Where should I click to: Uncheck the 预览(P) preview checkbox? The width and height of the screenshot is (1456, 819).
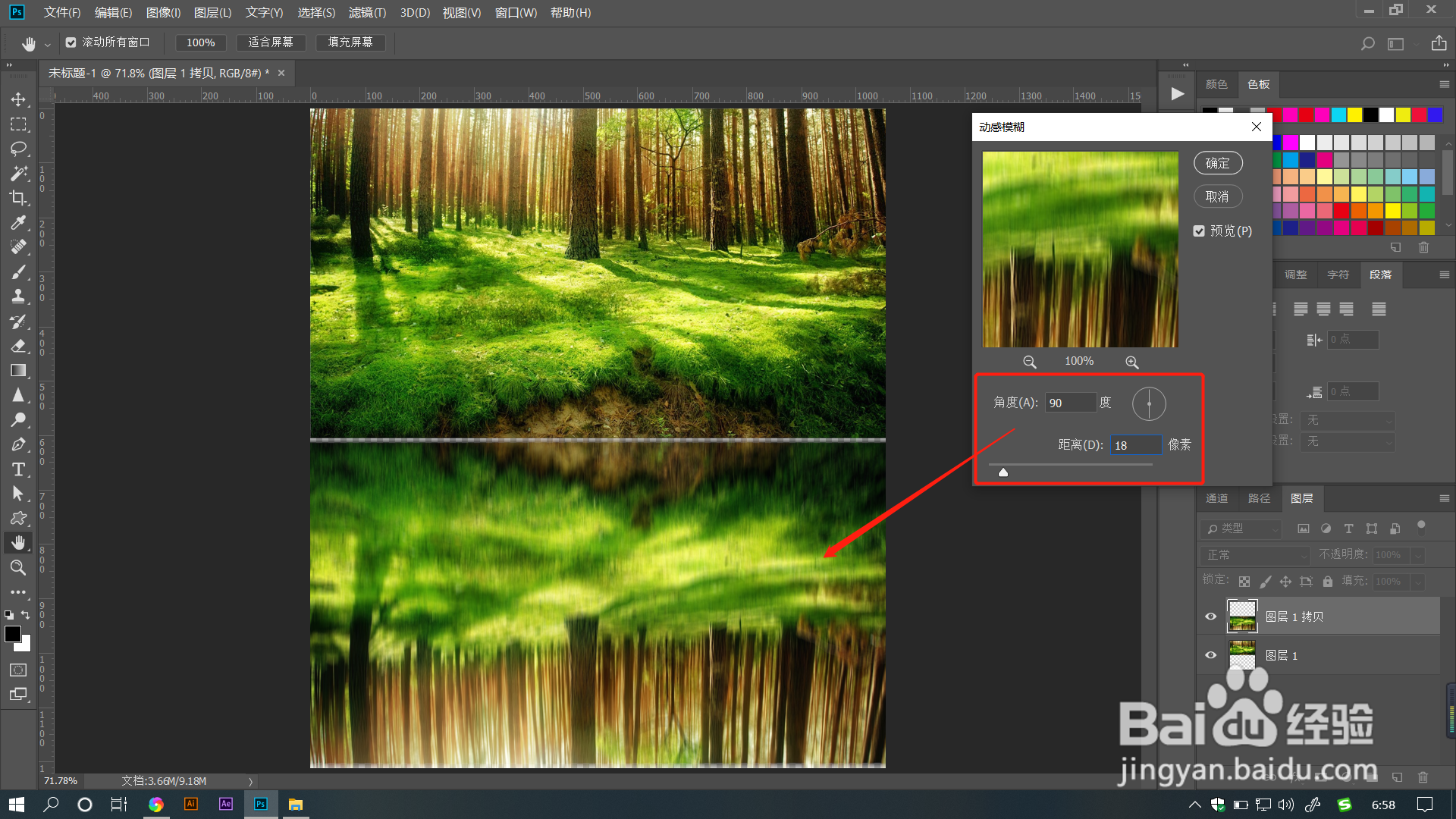pyautogui.click(x=1199, y=231)
